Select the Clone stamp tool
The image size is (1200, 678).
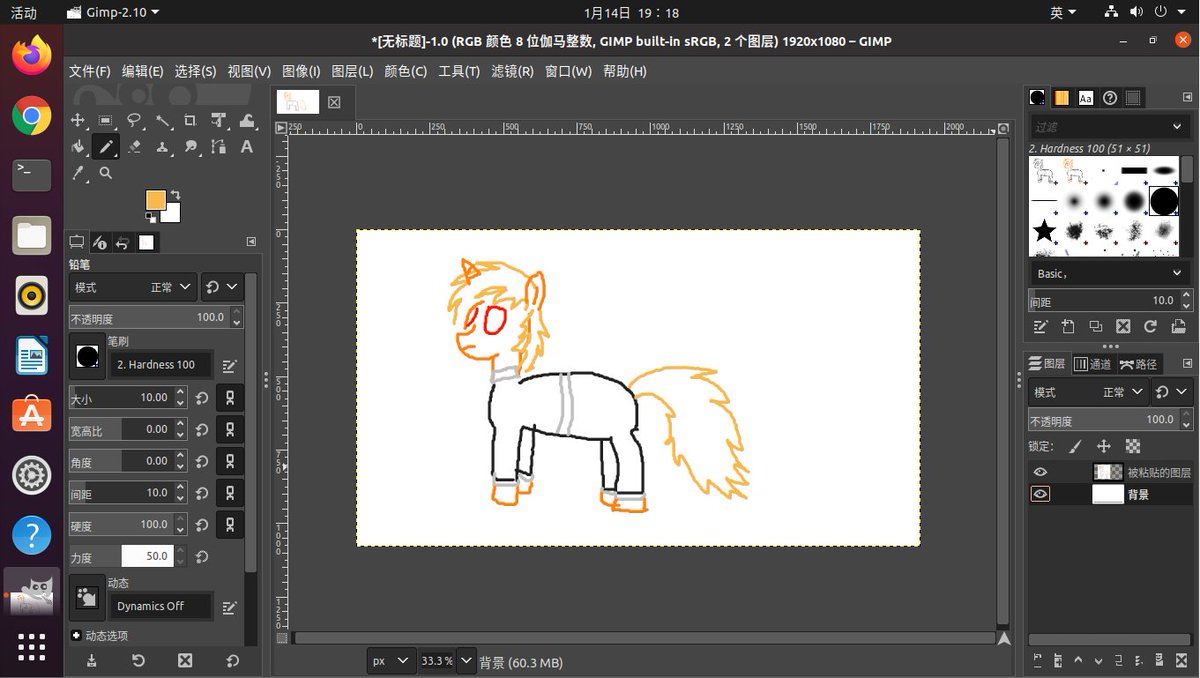162,147
